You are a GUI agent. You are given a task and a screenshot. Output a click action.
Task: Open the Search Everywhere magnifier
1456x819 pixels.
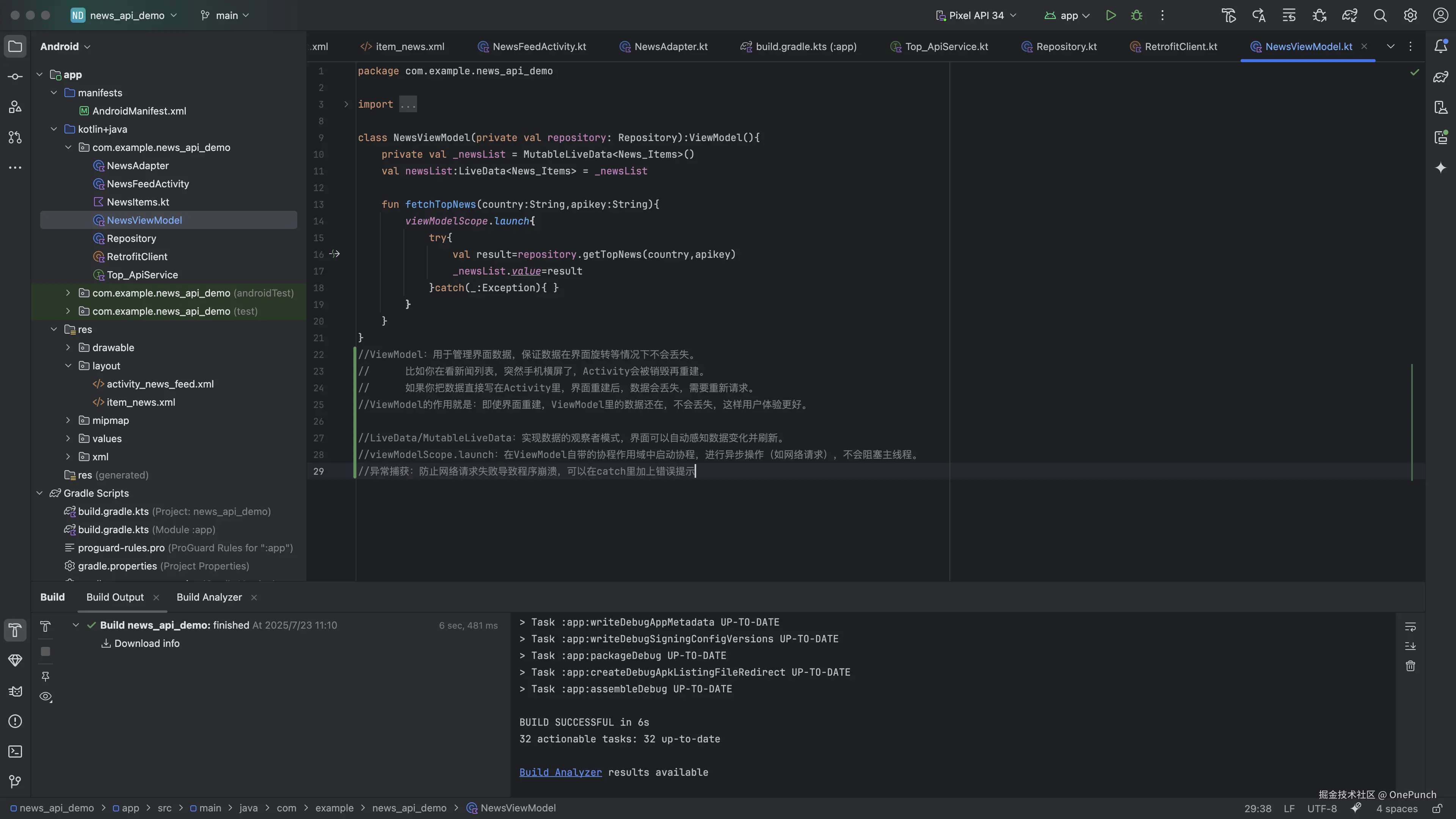pos(1380,15)
